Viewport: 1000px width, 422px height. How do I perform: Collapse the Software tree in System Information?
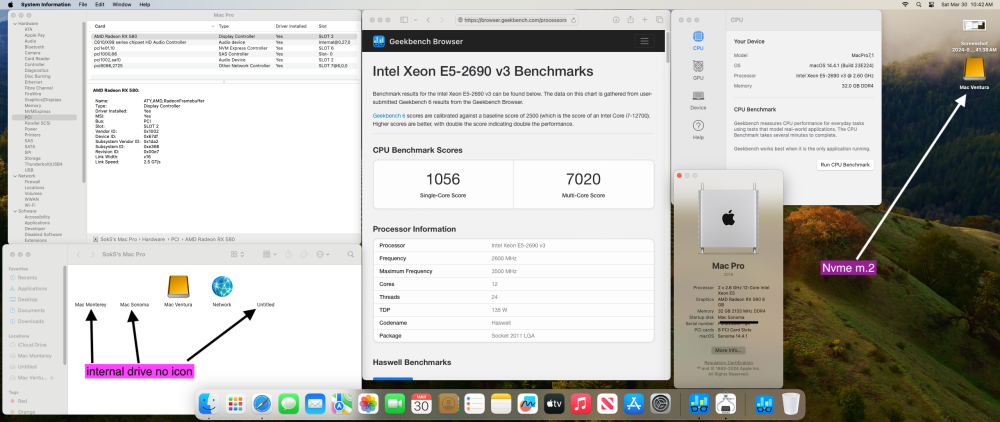point(15,211)
